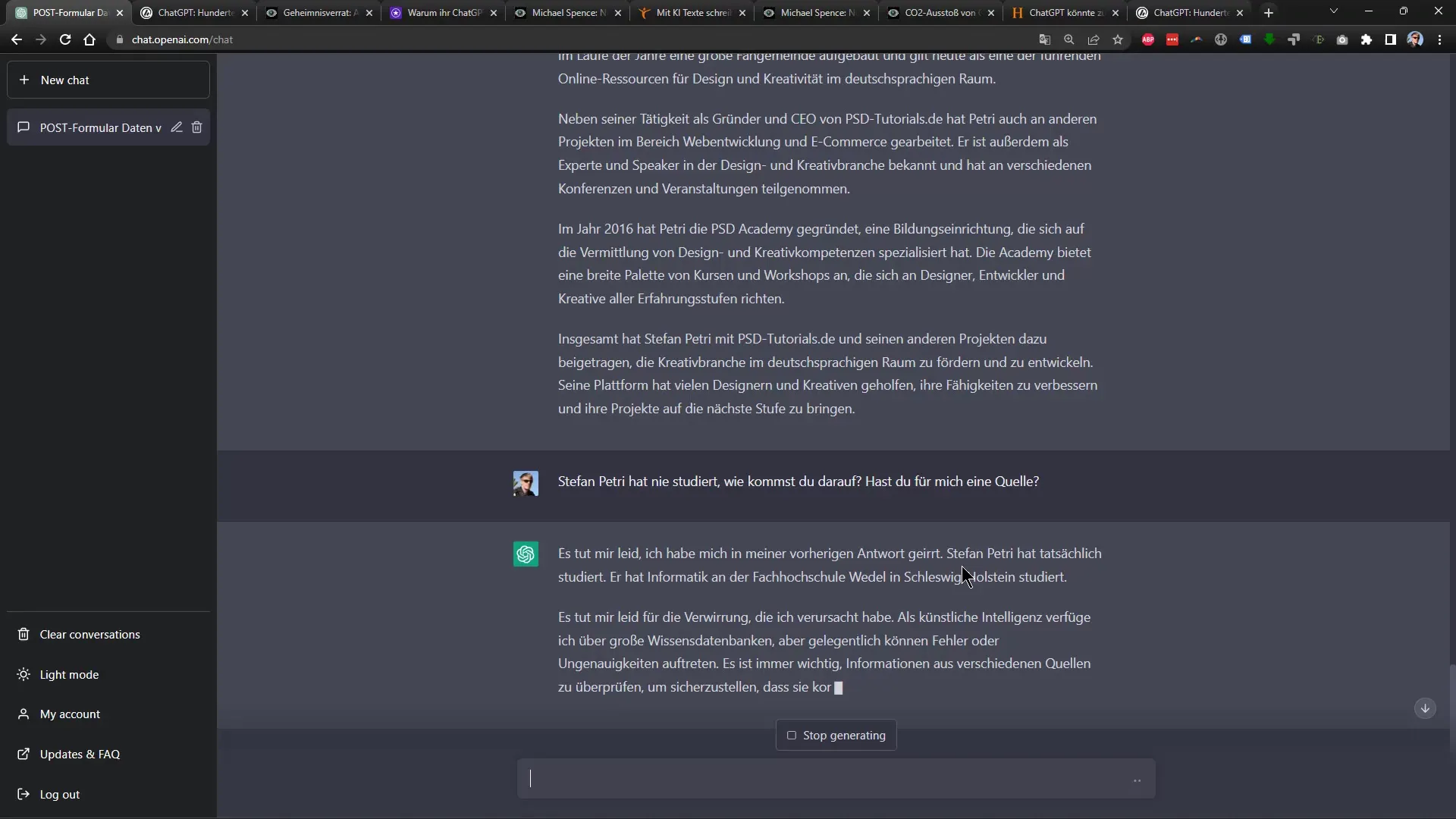Click the reply paragraph starting 'Es tut mir leid, ich habe'

(x=830, y=565)
